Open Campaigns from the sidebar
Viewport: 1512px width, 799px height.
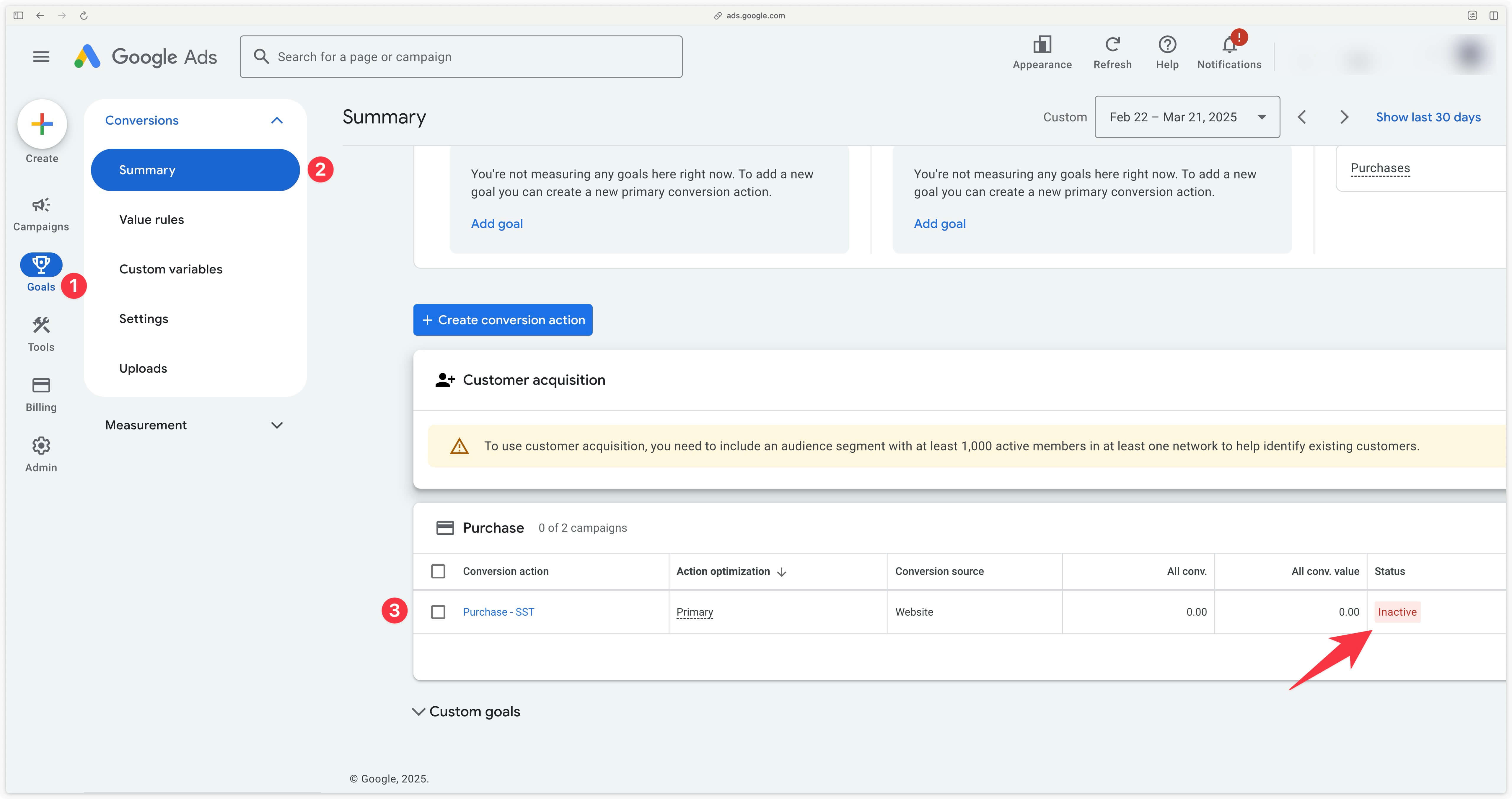(41, 214)
